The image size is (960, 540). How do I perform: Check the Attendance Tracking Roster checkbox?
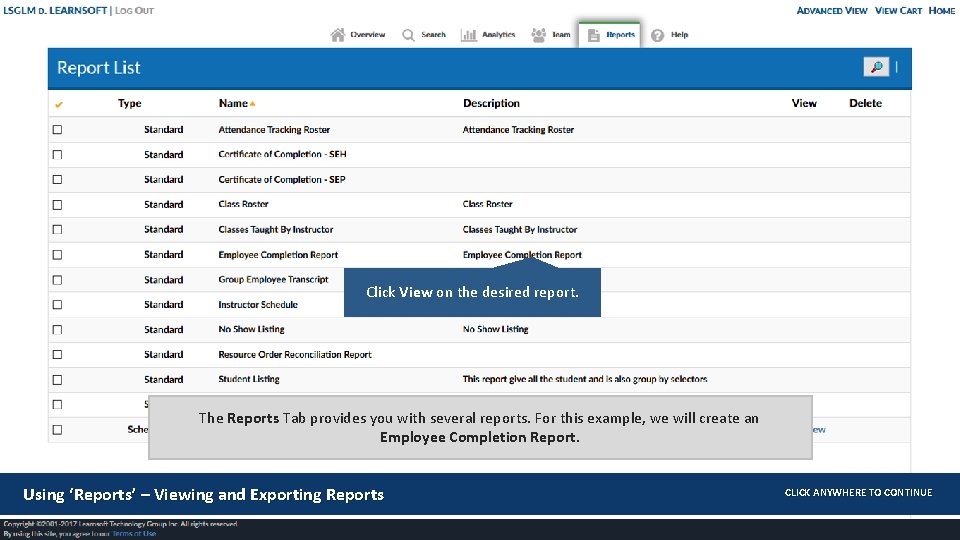pos(58,130)
